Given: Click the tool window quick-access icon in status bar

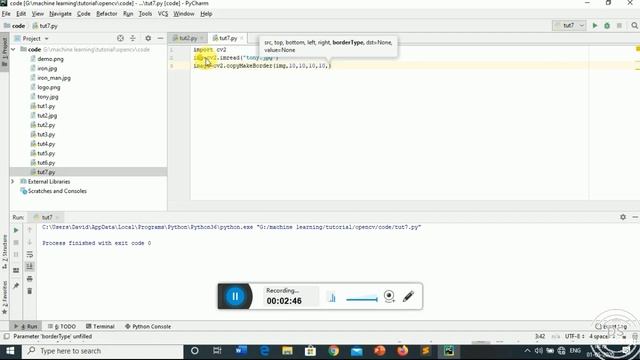Looking at the screenshot, I should [6, 336].
